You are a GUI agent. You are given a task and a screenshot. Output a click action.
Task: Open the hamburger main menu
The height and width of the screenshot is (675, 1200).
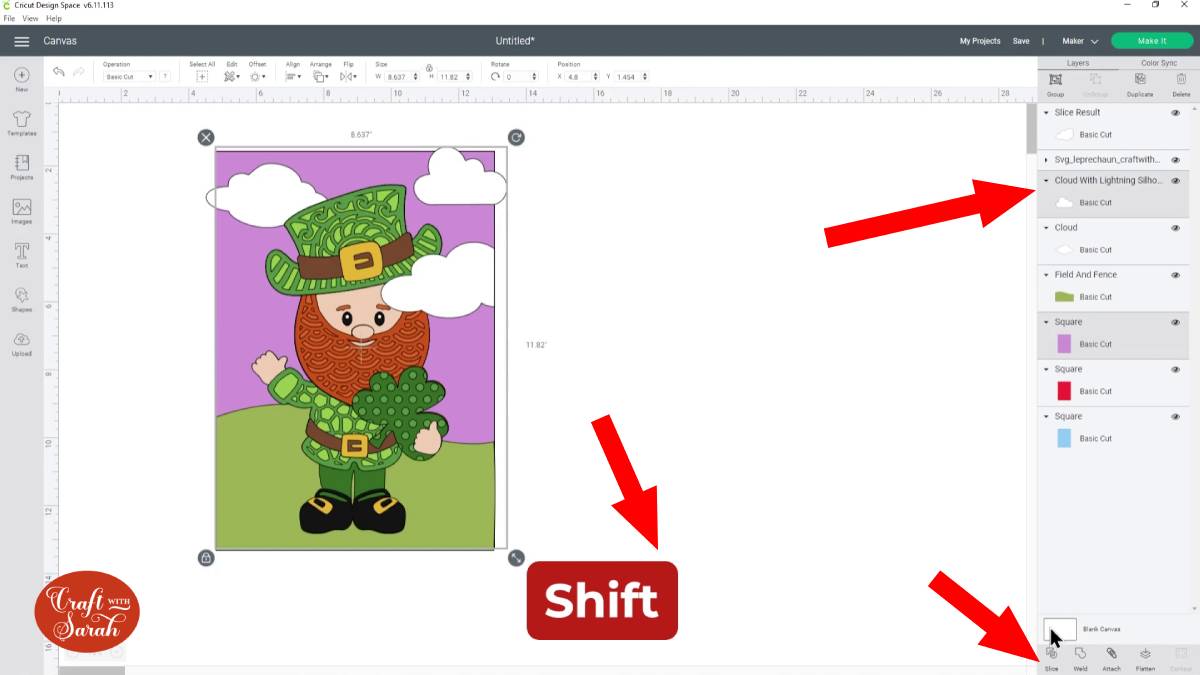[21, 41]
